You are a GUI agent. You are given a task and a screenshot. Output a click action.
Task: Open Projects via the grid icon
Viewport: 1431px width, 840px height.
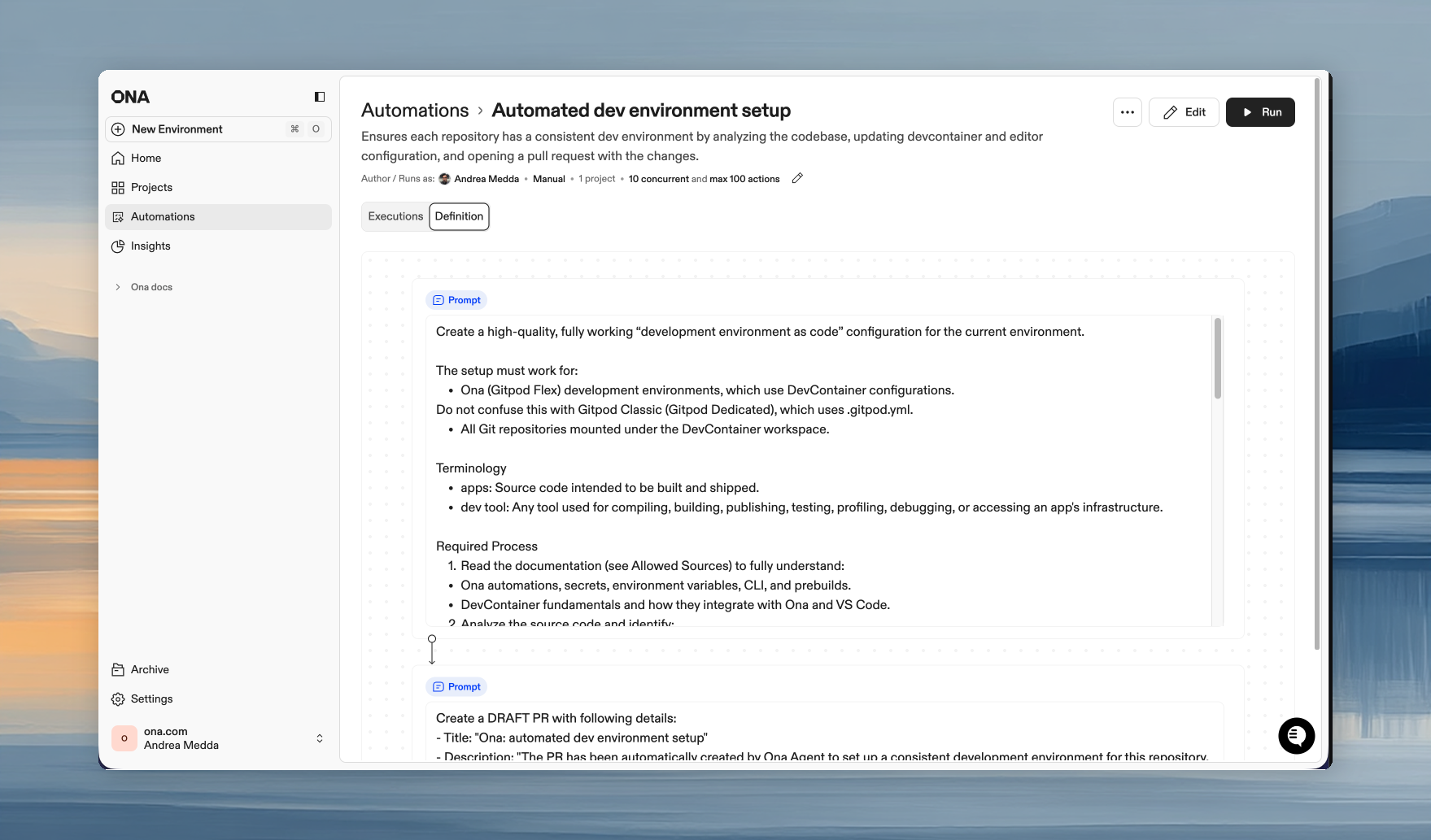click(x=118, y=187)
